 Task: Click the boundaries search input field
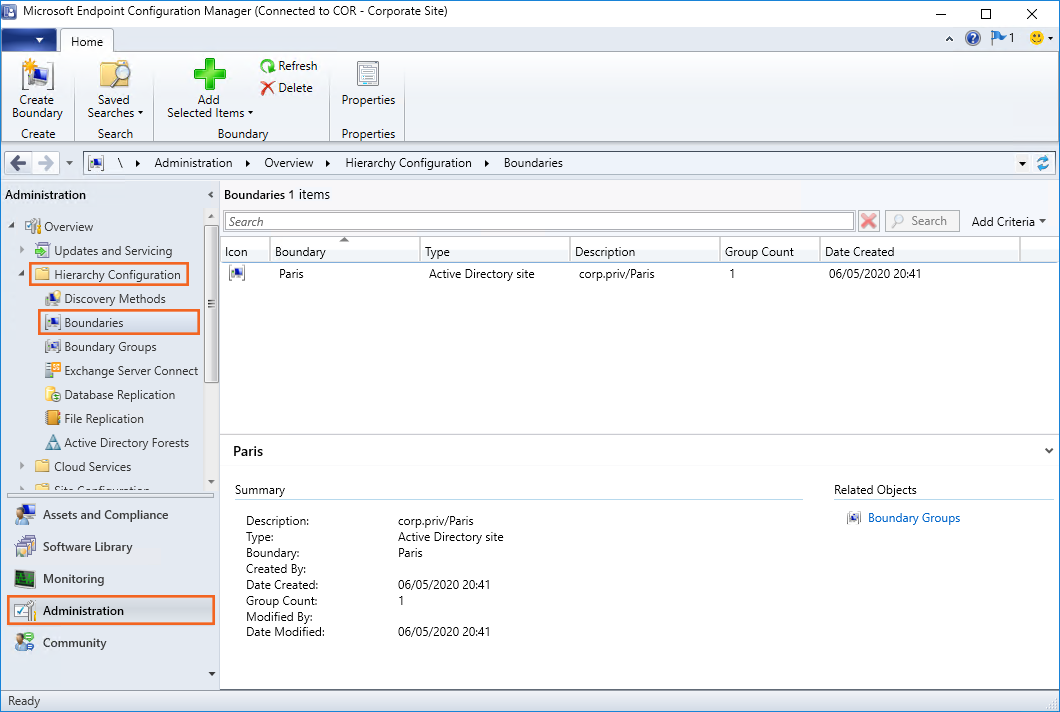[x=539, y=221]
